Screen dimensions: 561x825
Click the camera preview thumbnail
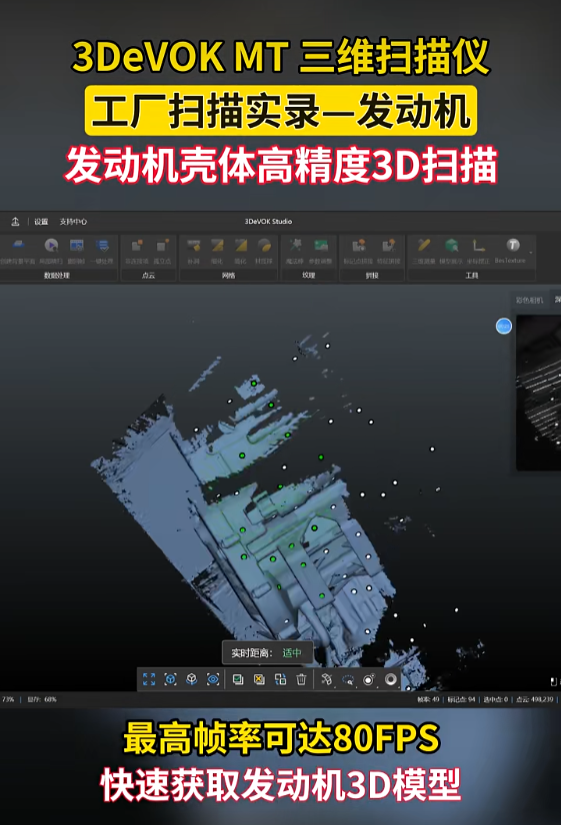pos(539,393)
